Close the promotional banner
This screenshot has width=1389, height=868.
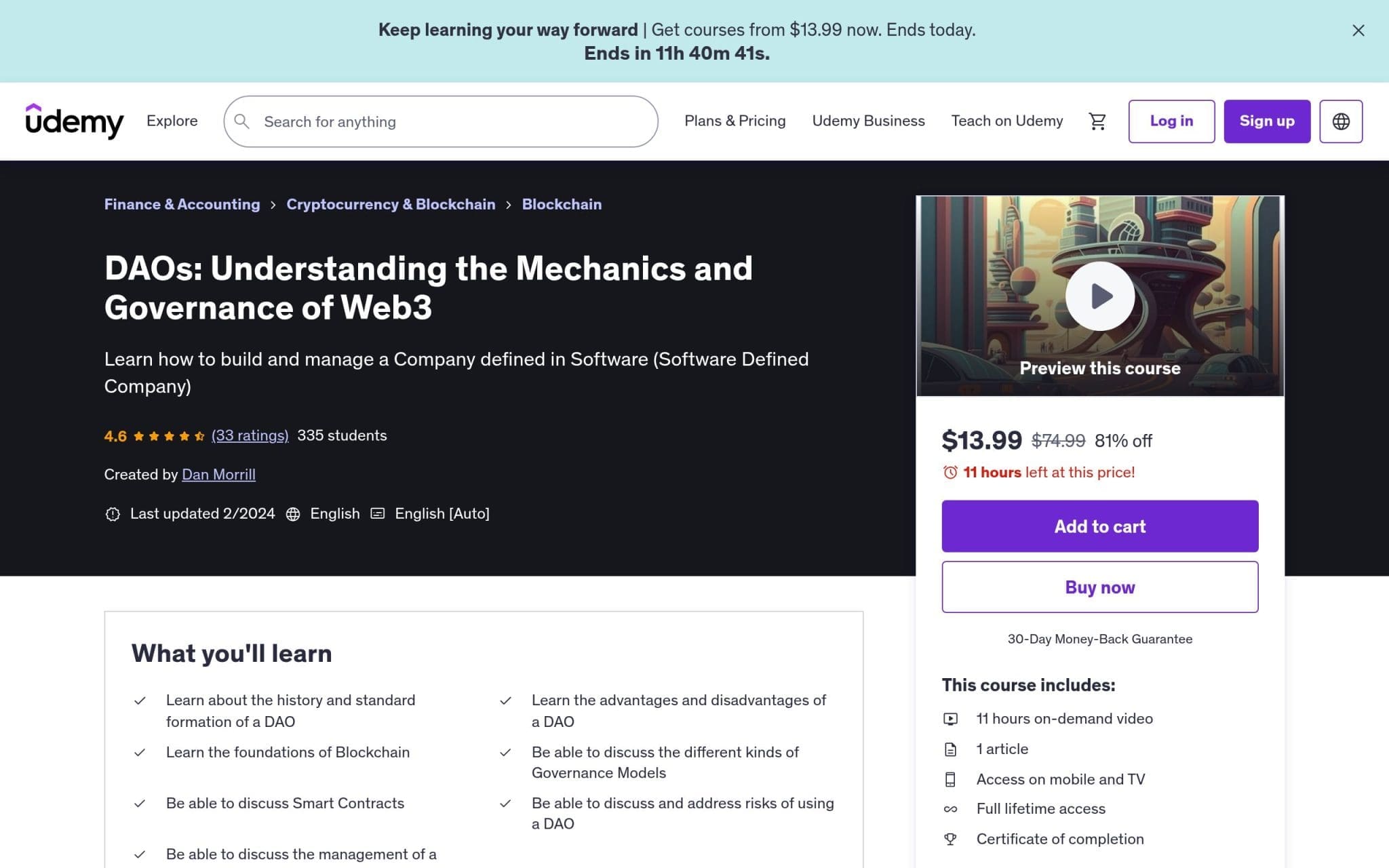click(x=1358, y=31)
